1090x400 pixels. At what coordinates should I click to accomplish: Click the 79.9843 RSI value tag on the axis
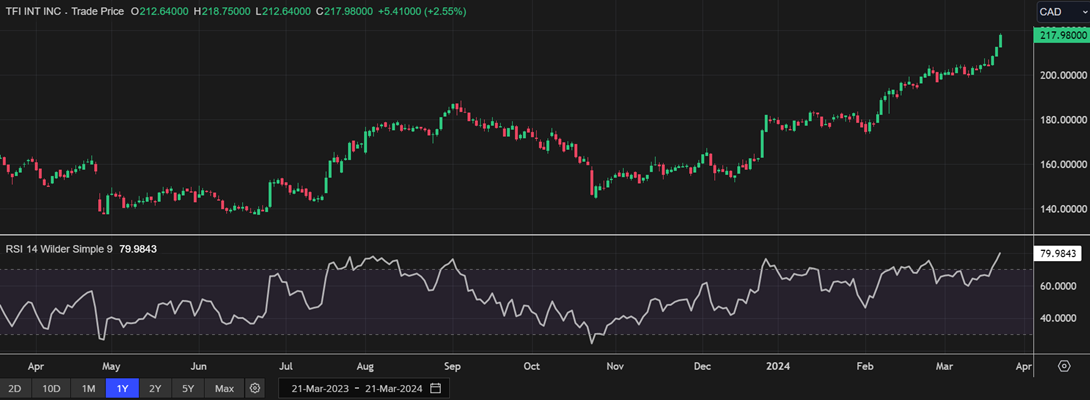(x=1059, y=253)
